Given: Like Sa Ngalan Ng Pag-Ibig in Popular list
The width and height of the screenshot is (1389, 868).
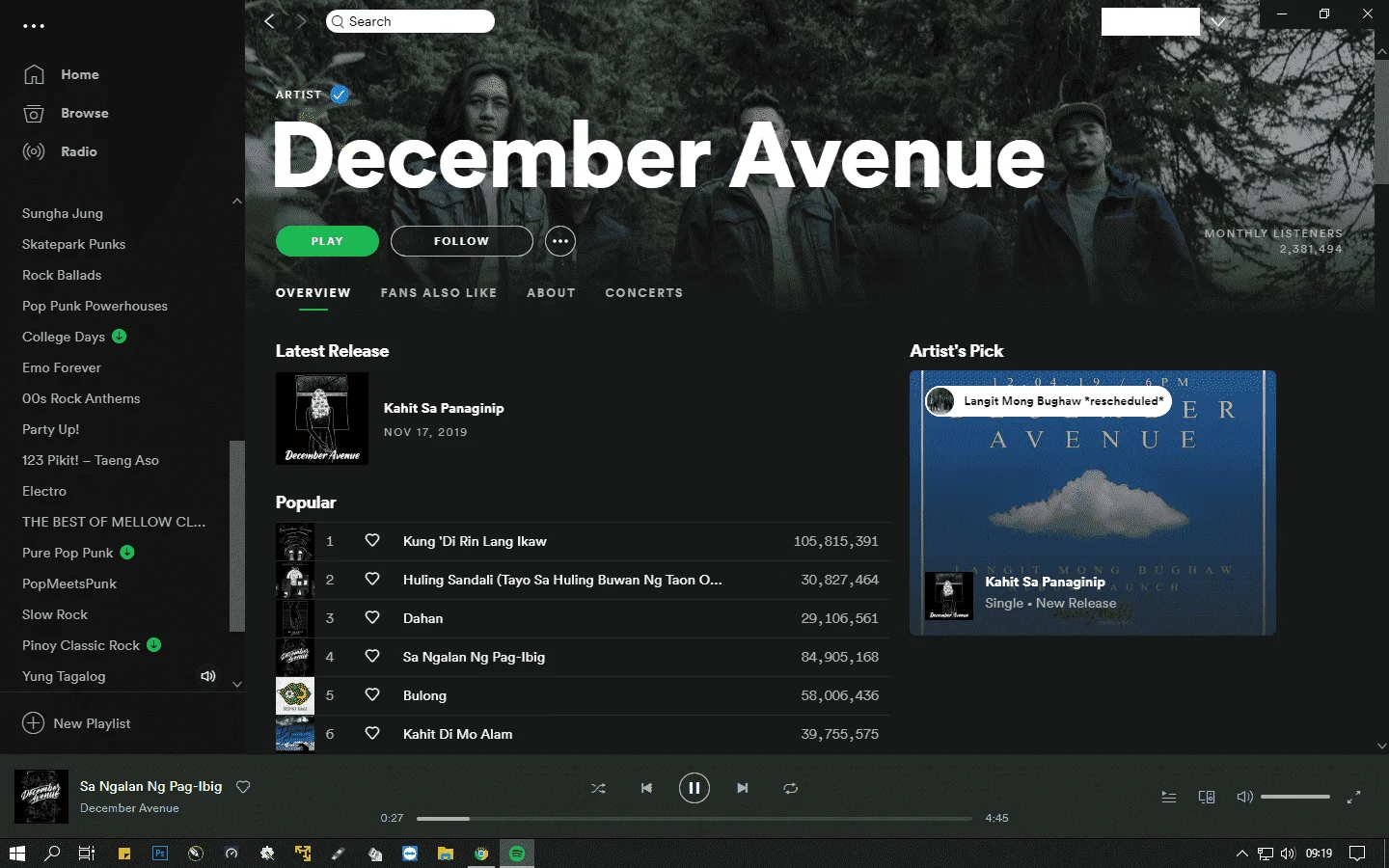Looking at the screenshot, I should tap(372, 657).
